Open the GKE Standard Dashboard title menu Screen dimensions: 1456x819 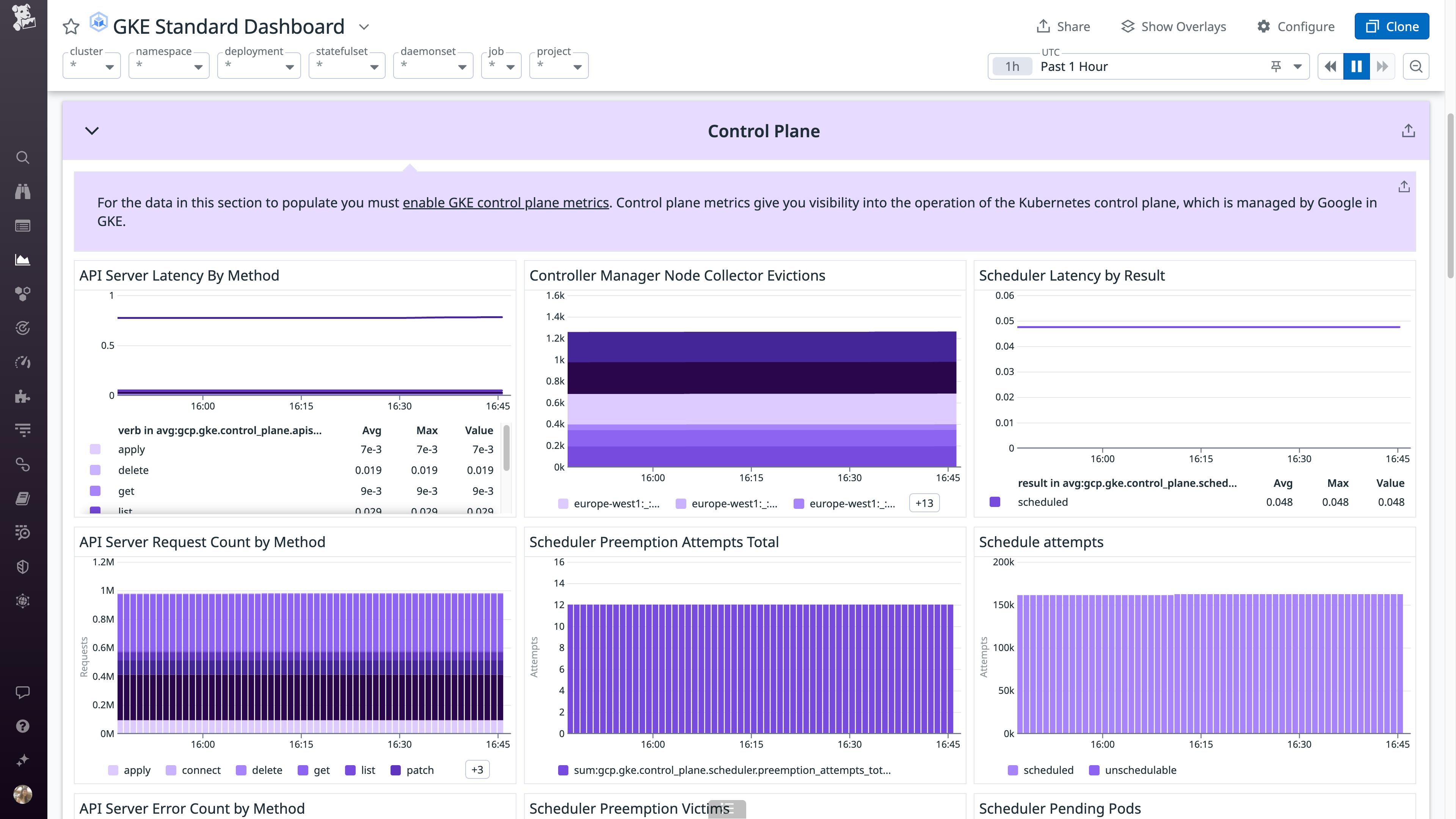tap(364, 27)
